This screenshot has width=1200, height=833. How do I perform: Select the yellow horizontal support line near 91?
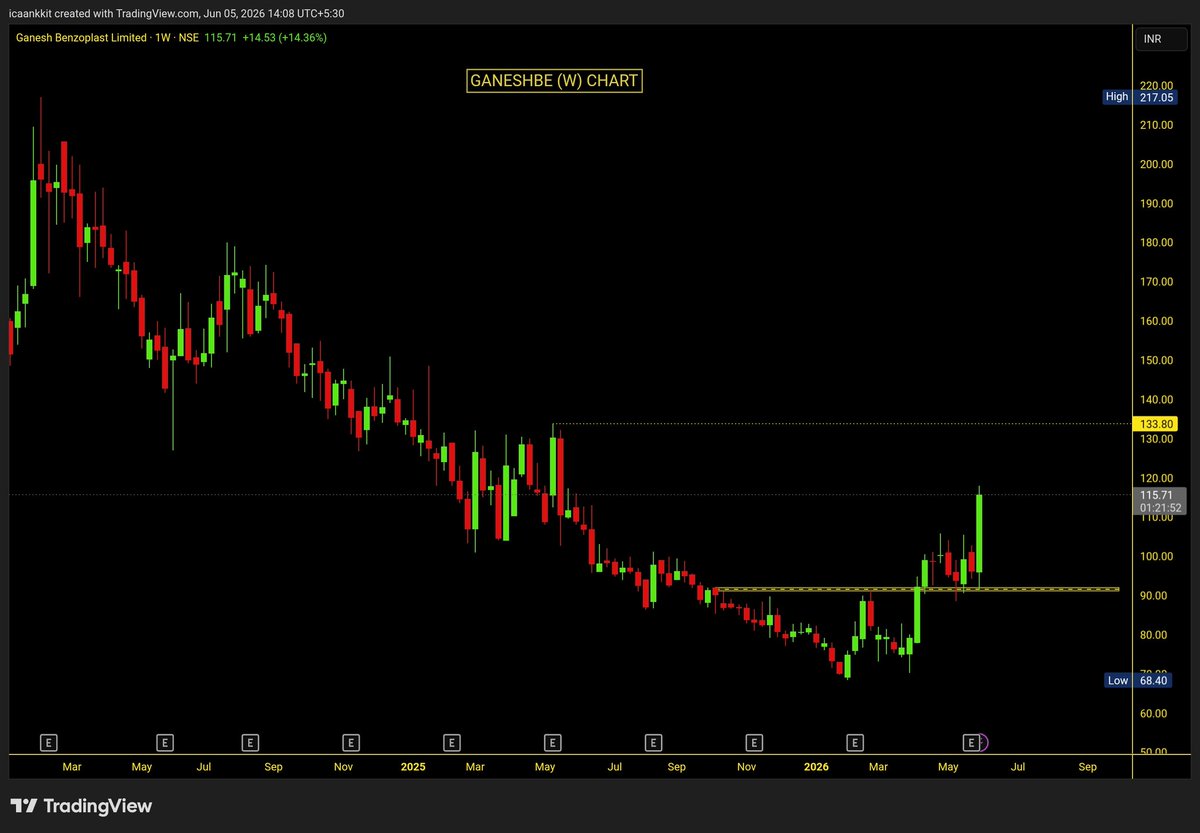pyautogui.click(x=918, y=589)
